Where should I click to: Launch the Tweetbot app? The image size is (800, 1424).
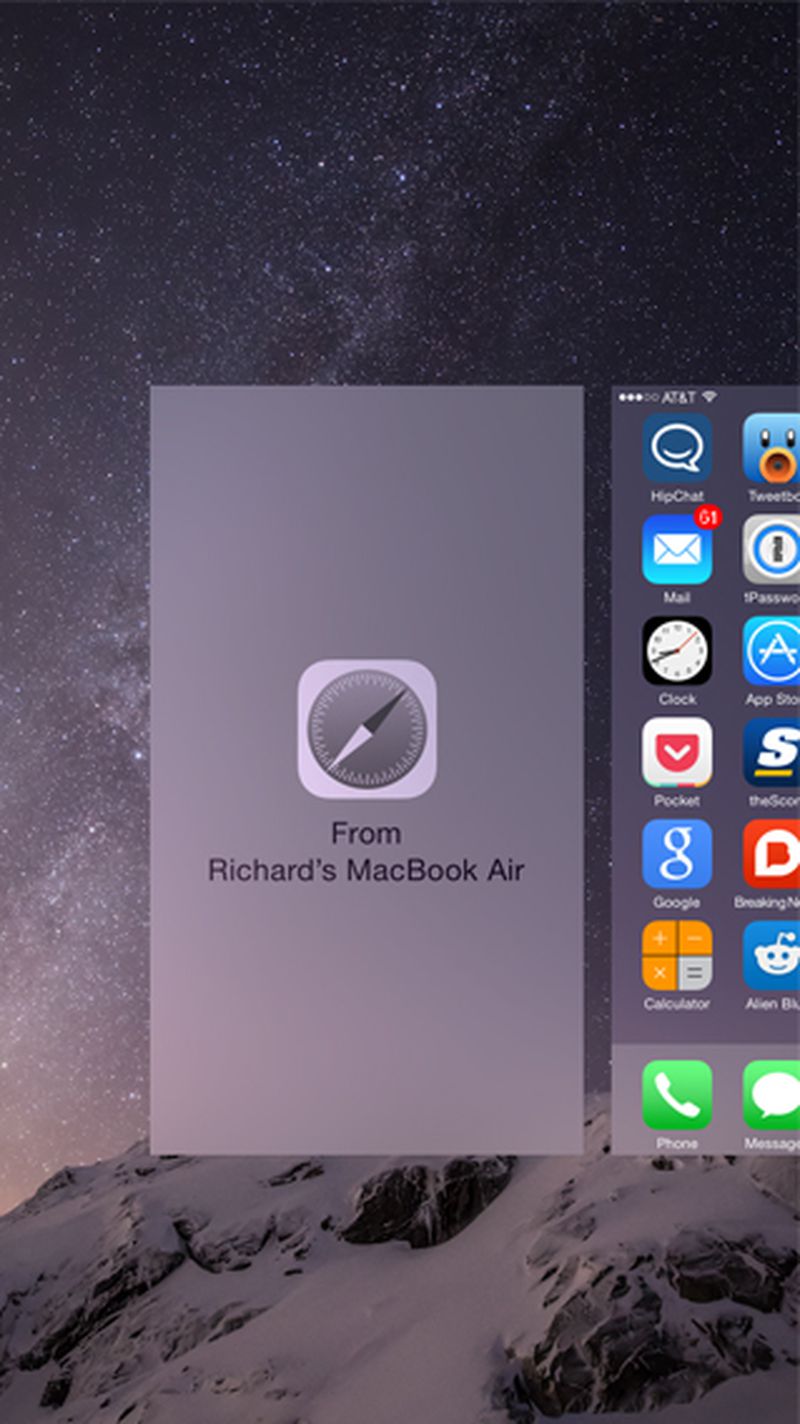coord(772,448)
